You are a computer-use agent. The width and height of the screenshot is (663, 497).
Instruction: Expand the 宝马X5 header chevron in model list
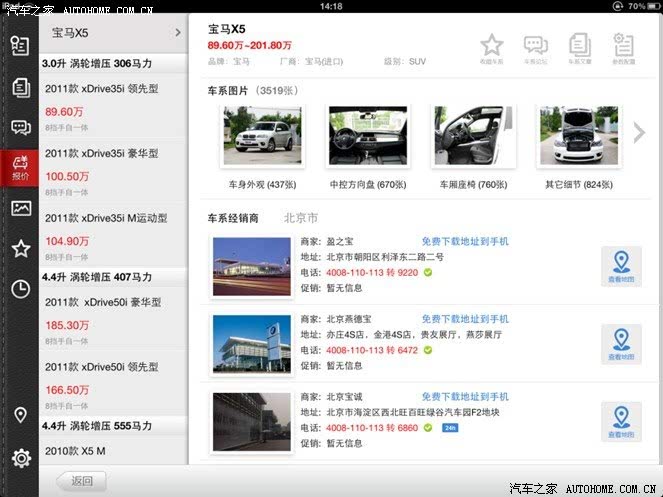click(178, 33)
